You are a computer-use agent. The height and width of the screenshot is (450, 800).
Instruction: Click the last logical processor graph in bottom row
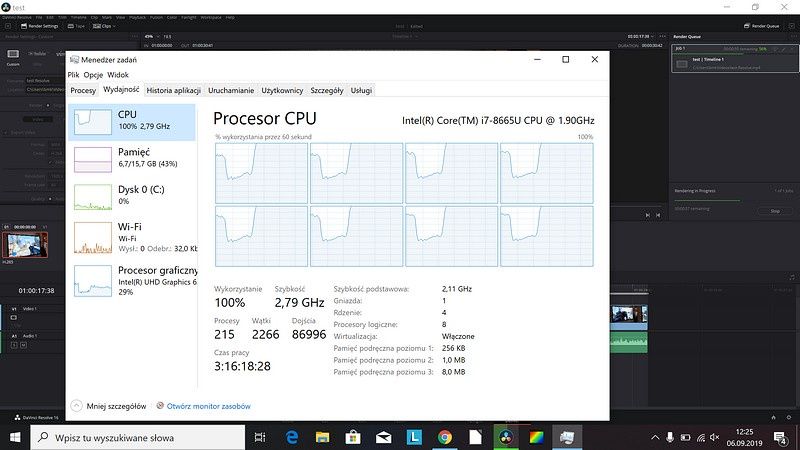tap(546, 236)
